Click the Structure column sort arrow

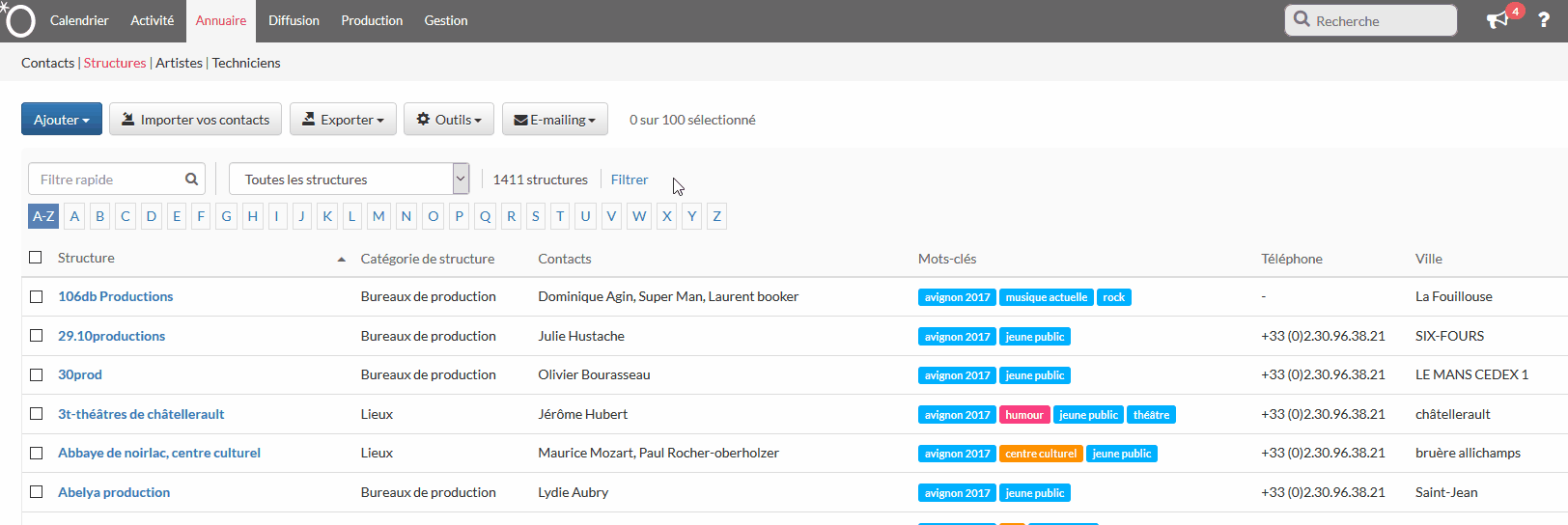341,260
